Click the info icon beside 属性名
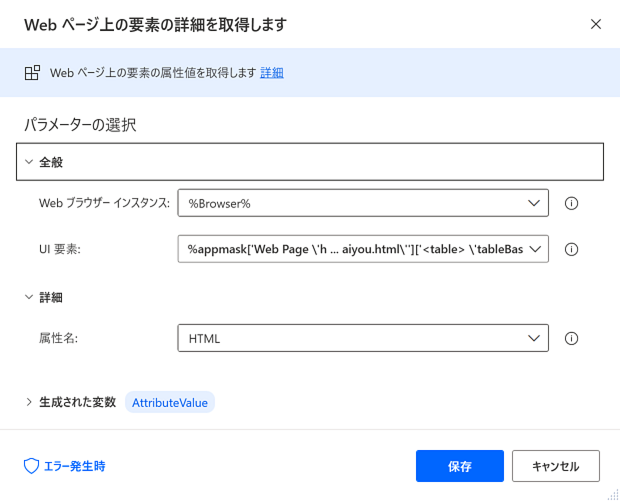Screen dimensions: 620x502 tap(571, 338)
